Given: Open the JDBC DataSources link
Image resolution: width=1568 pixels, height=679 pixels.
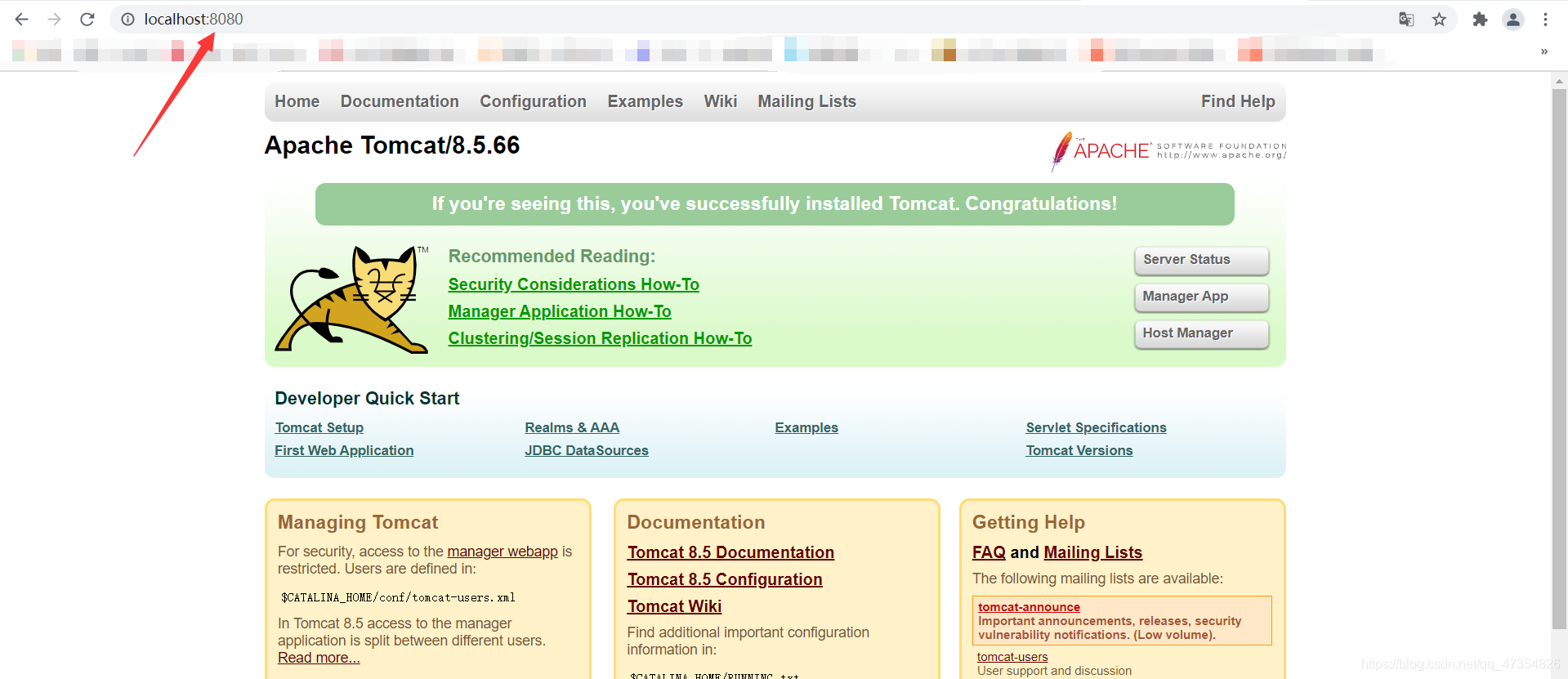Looking at the screenshot, I should 587,450.
